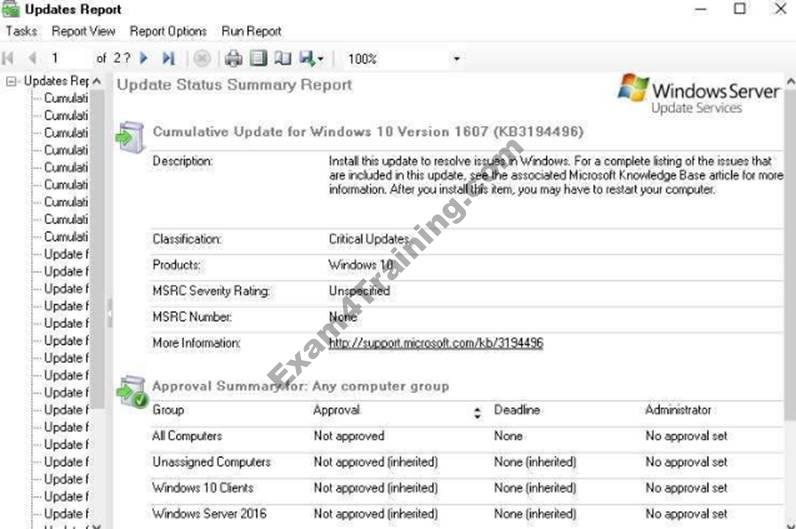Toggle sort arrows on Approval column

coord(477,413)
